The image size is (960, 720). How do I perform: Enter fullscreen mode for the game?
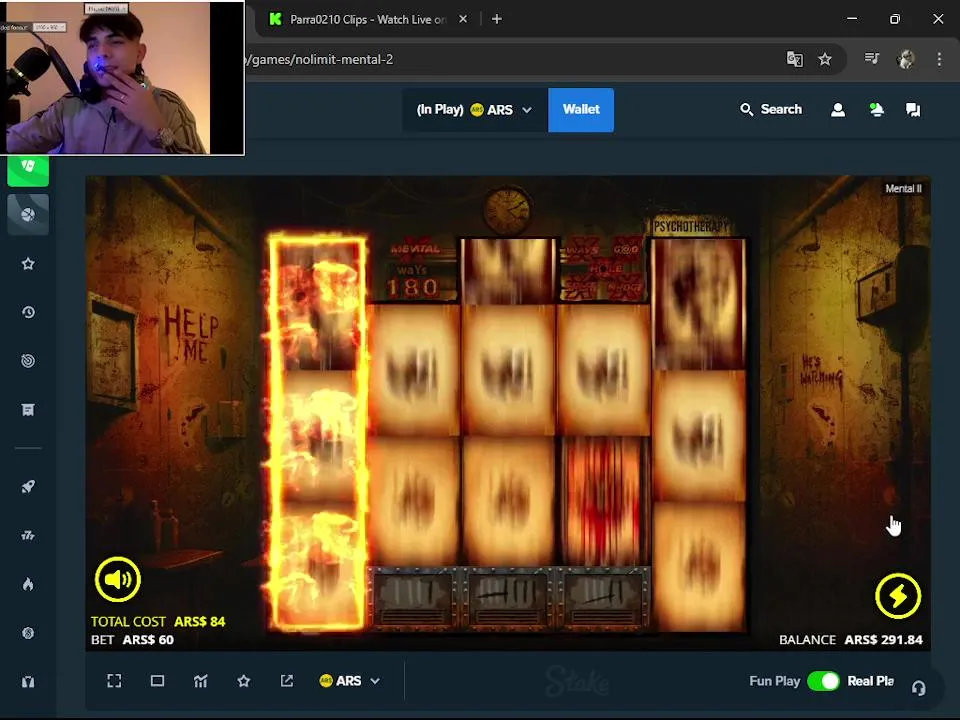coord(114,681)
